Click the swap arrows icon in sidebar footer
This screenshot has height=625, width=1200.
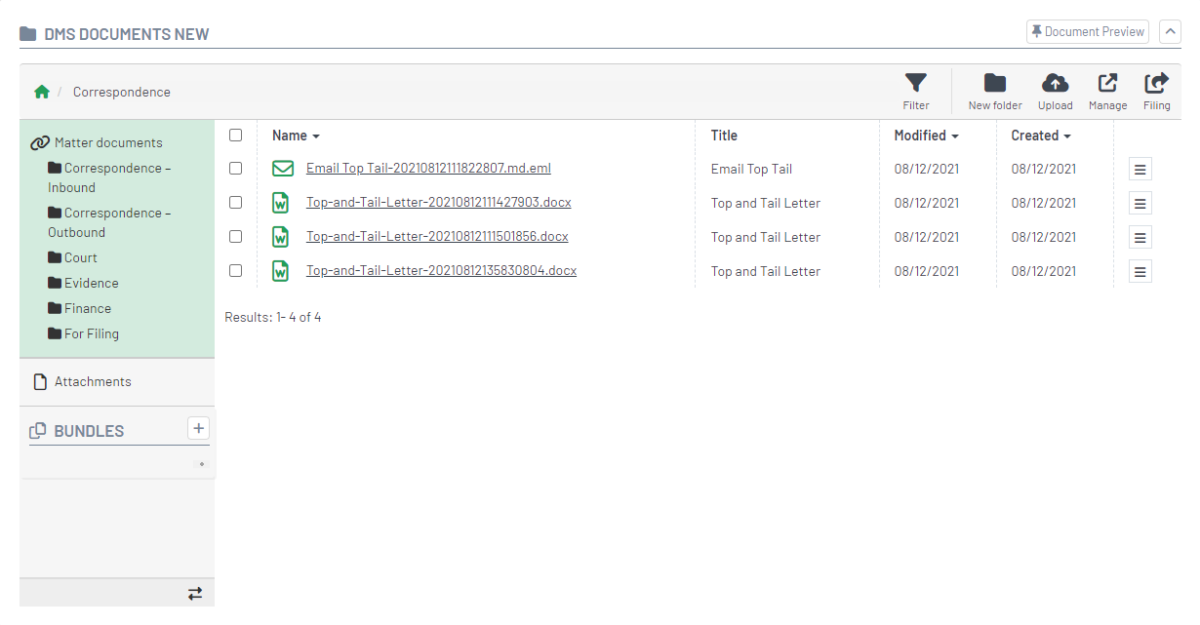coord(195,594)
